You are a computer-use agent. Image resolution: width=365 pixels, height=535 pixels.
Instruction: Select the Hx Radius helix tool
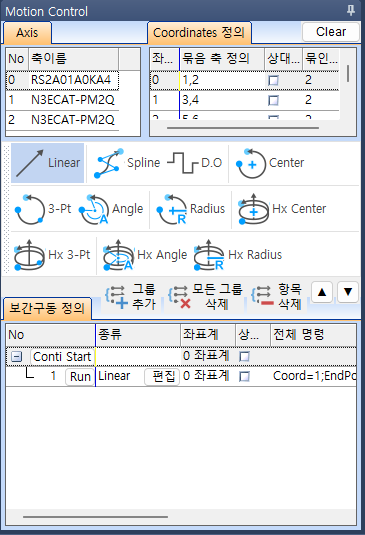coord(238,255)
